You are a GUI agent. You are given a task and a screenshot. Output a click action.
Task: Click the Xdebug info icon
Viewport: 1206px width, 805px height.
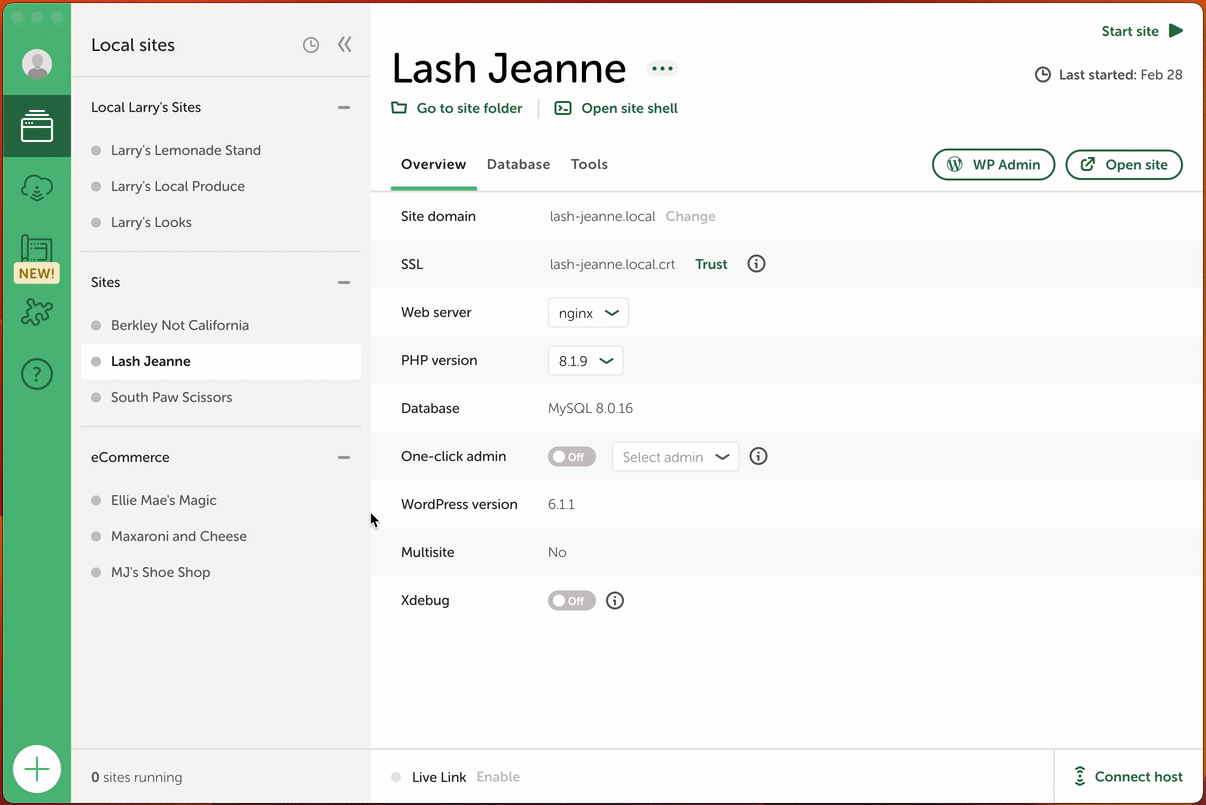click(615, 600)
